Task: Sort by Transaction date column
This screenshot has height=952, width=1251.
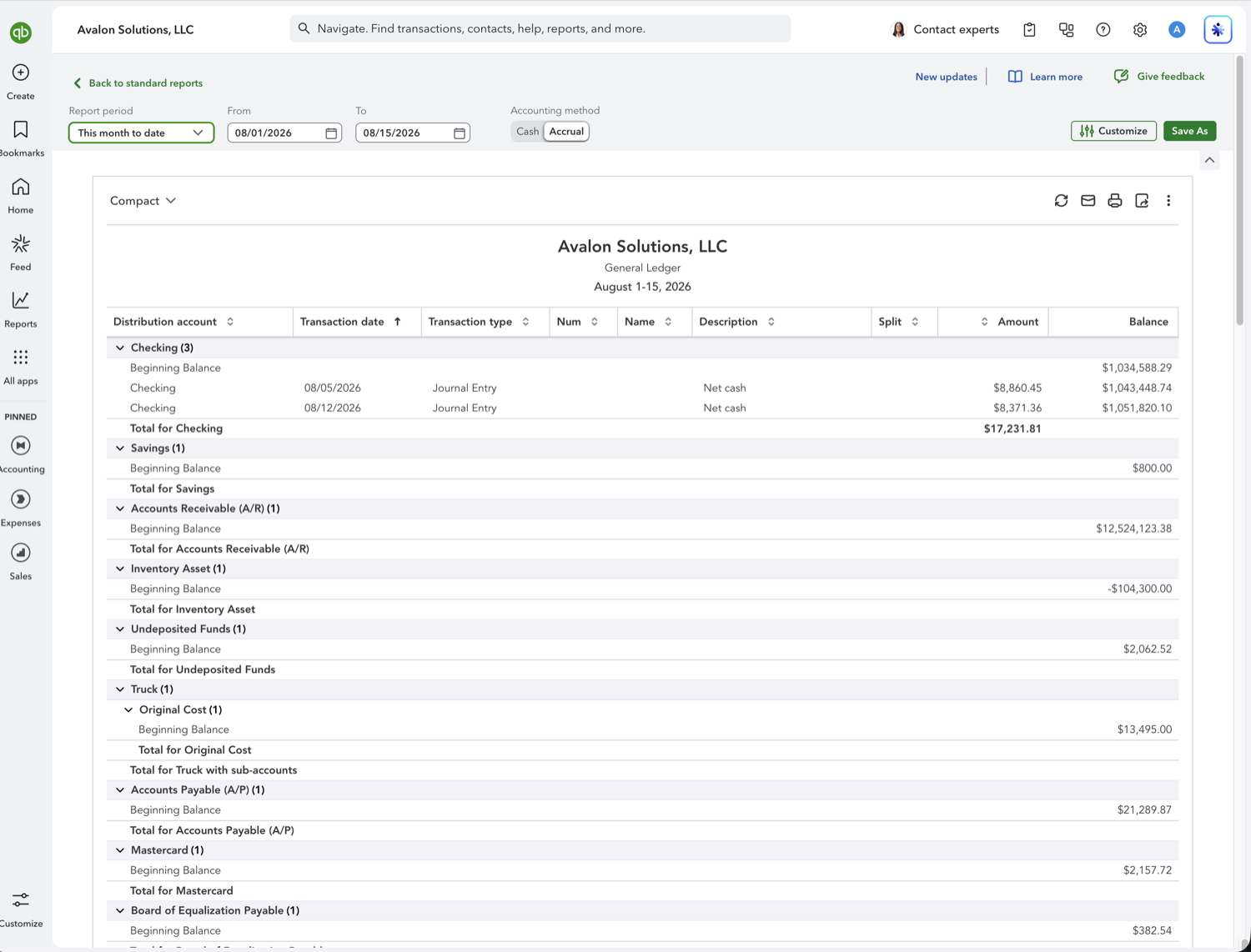Action: pyautogui.click(x=398, y=322)
